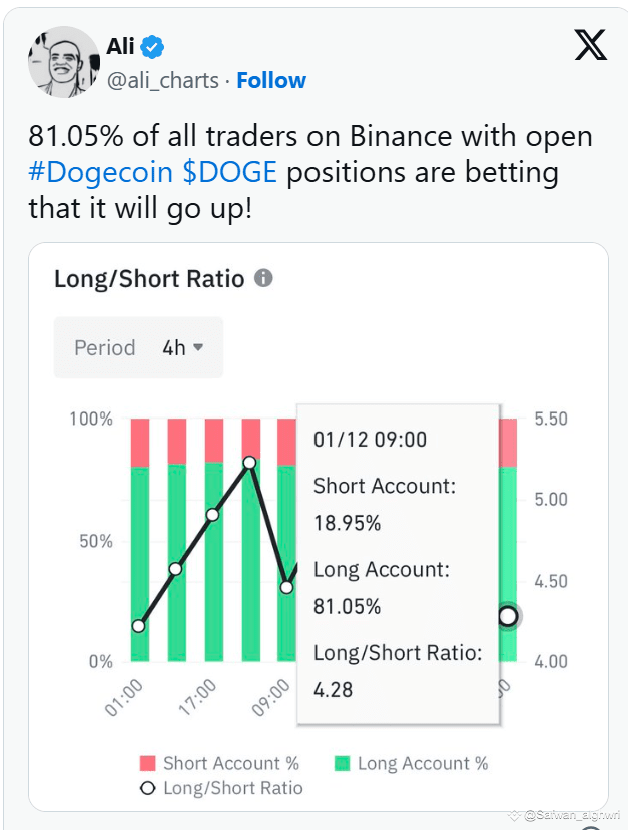Toggle Long/Short Ratio legend circle marker
The image size is (628, 830).
(147, 788)
